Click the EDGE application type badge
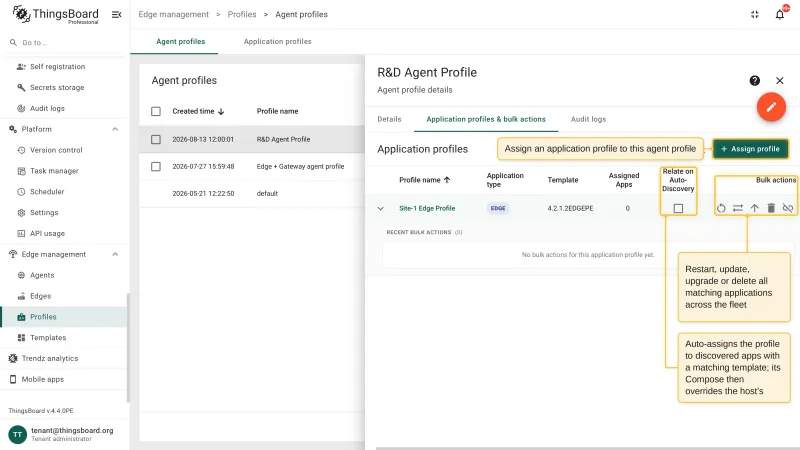The image size is (800, 450). pos(498,208)
